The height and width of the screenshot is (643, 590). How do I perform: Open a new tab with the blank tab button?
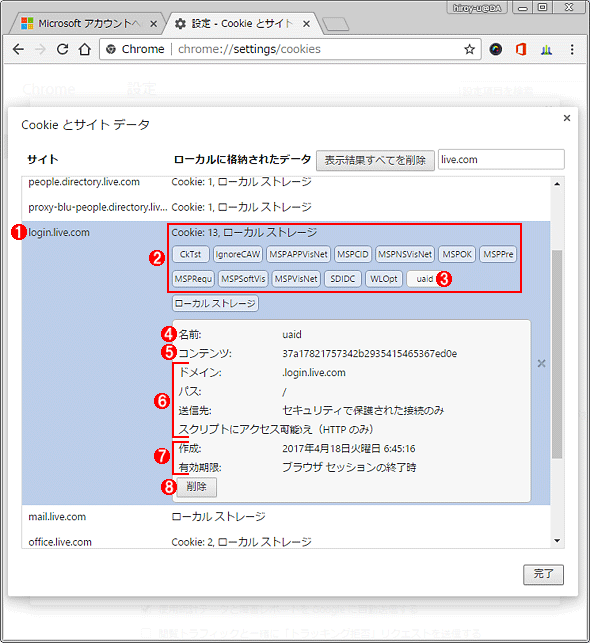[x=335, y=25]
